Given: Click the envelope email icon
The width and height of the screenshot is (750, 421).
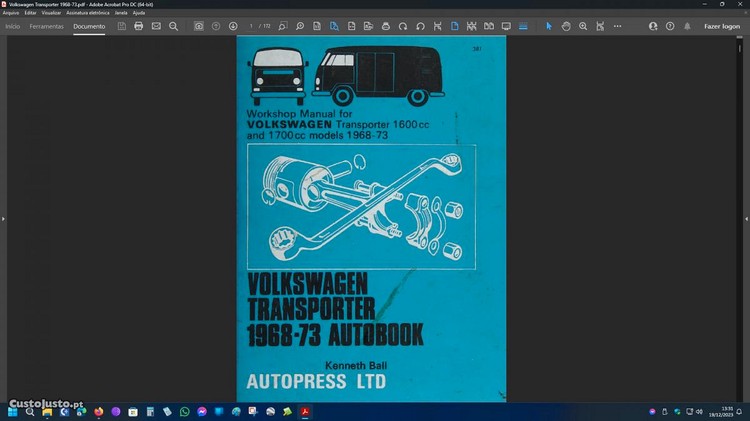Looking at the screenshot, I should pos(156,26).
